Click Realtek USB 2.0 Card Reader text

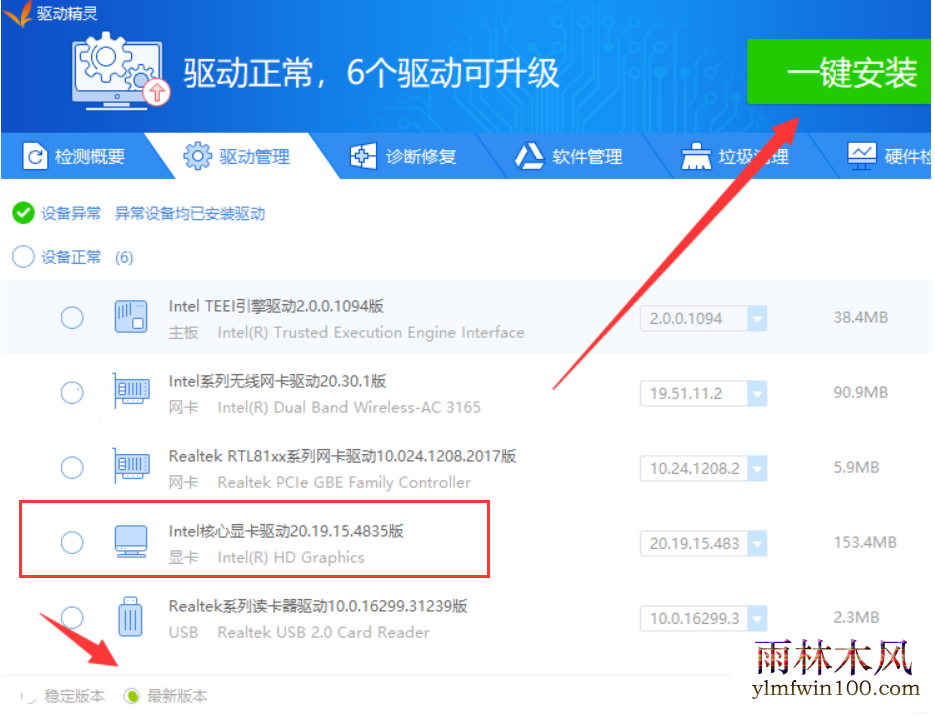tap(323, 632)
